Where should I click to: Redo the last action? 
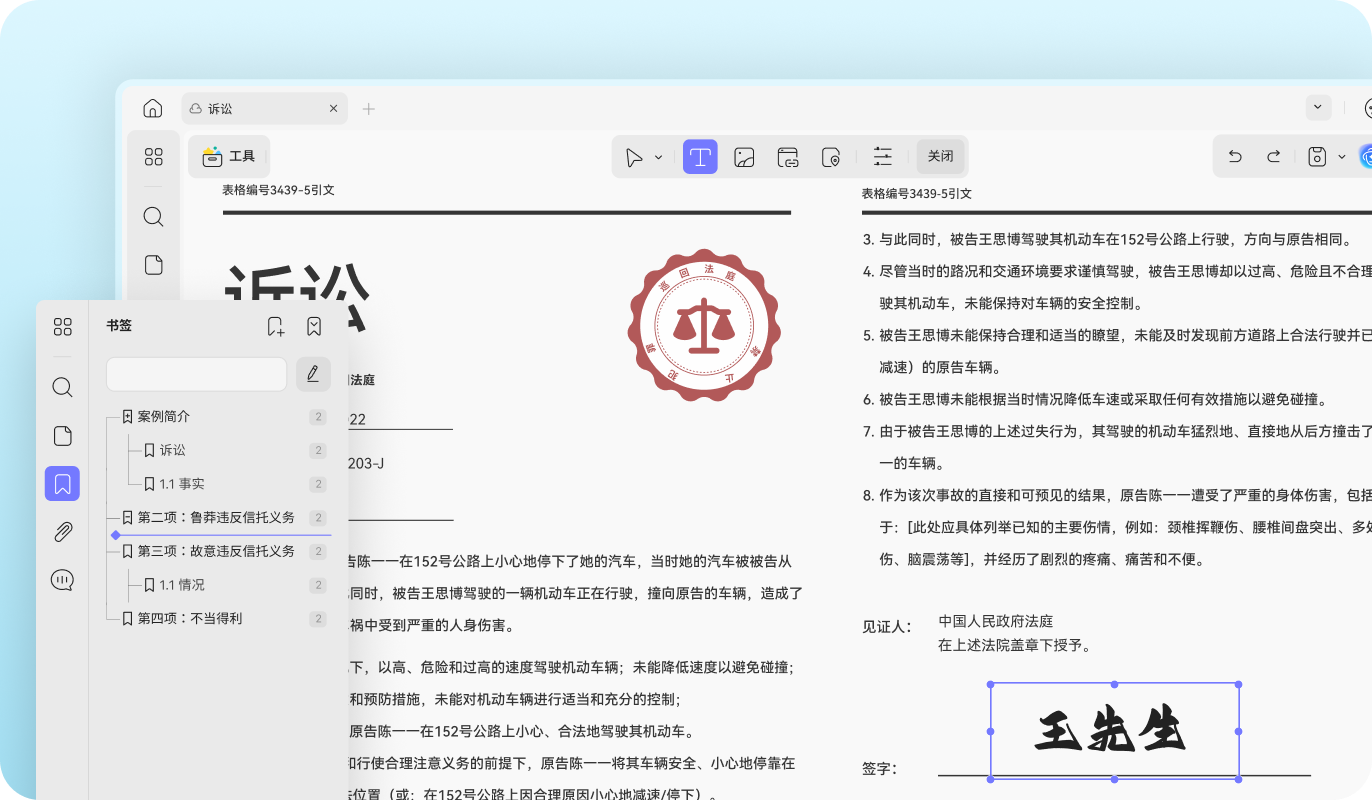click(1273, 156)
